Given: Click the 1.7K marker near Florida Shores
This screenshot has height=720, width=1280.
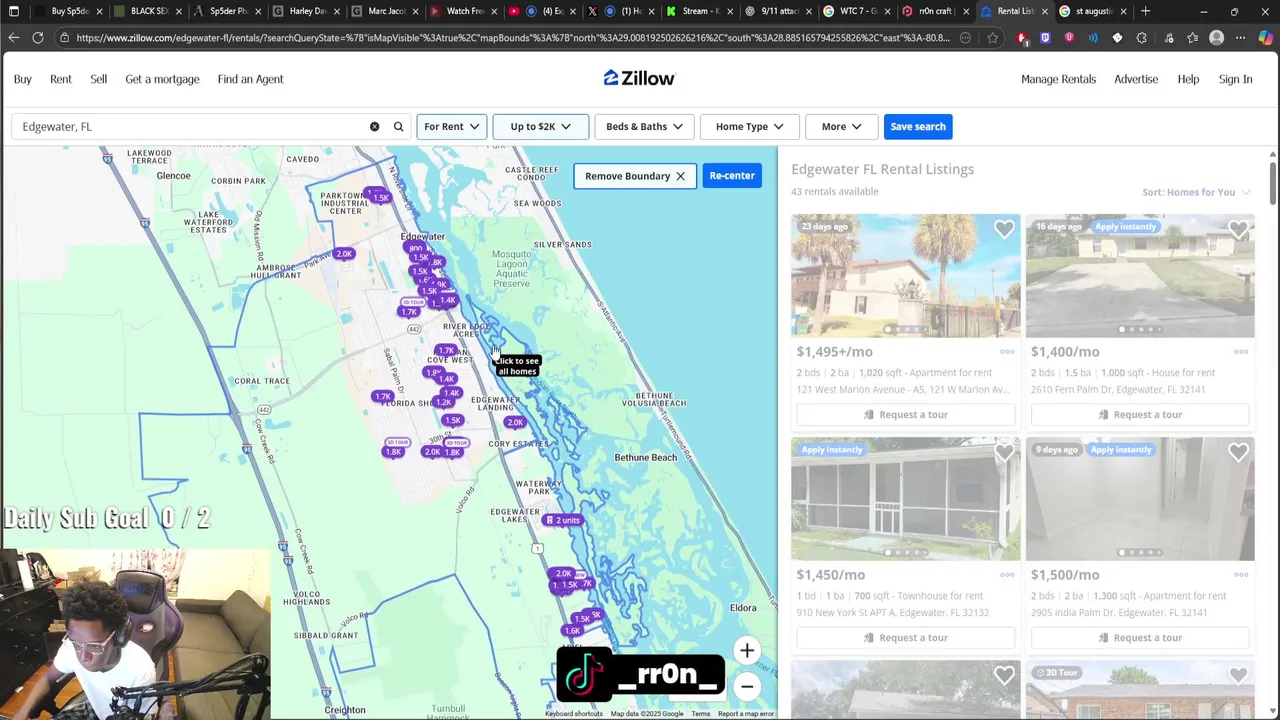Looking at the screenshot, I should click(x=382, y=397).
